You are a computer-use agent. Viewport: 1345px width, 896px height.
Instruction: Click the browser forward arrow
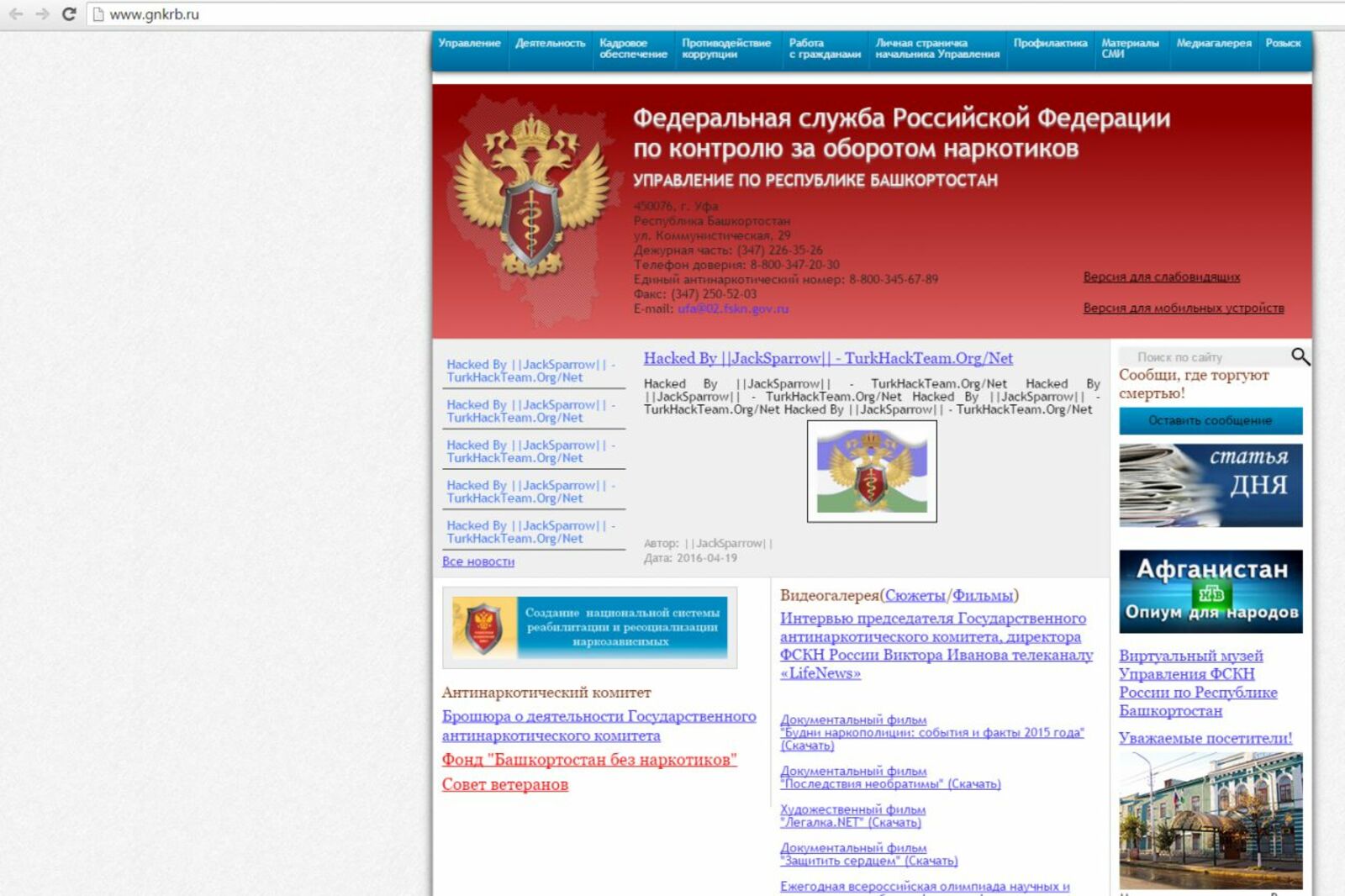(42, 14)
